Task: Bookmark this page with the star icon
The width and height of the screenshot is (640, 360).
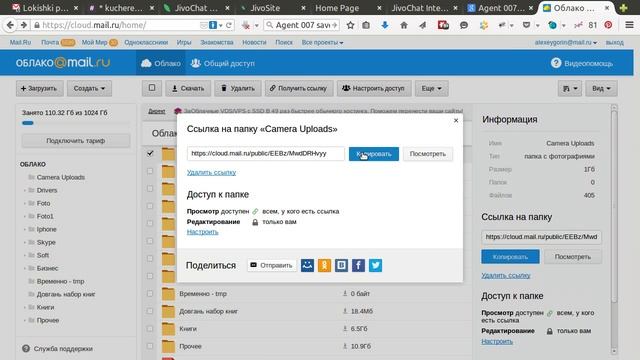Action: 350,25
